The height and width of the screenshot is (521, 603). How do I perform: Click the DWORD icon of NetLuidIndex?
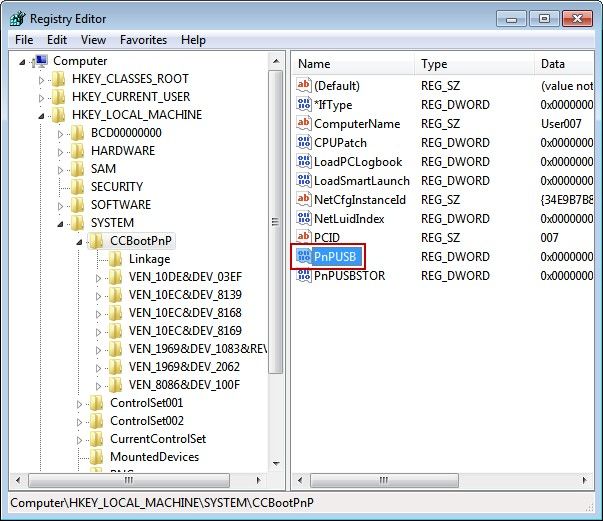pos(303,218)
